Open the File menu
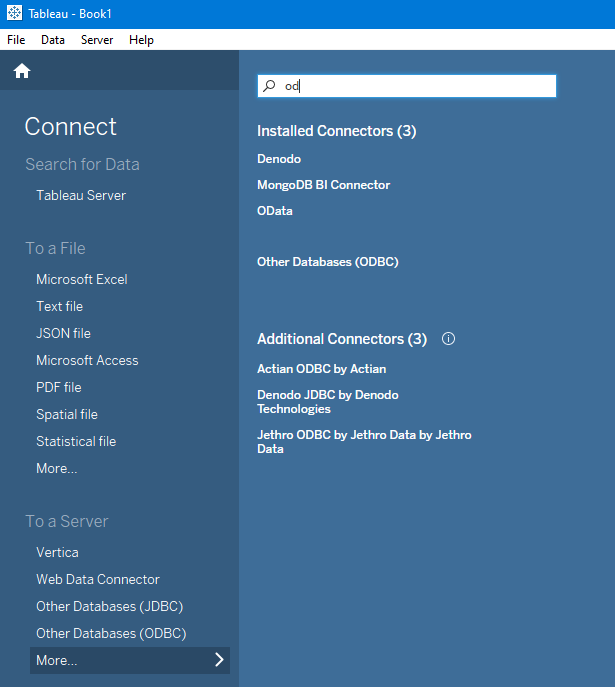The width and height of the screenshot is (615, 687). (16, 40)
